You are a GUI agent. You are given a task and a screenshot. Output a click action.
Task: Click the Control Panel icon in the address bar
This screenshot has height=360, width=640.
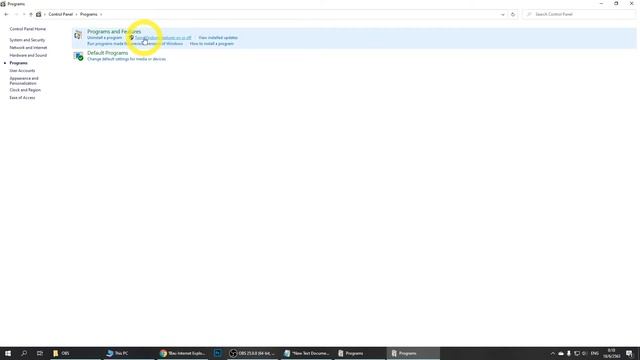coord(39,14)
